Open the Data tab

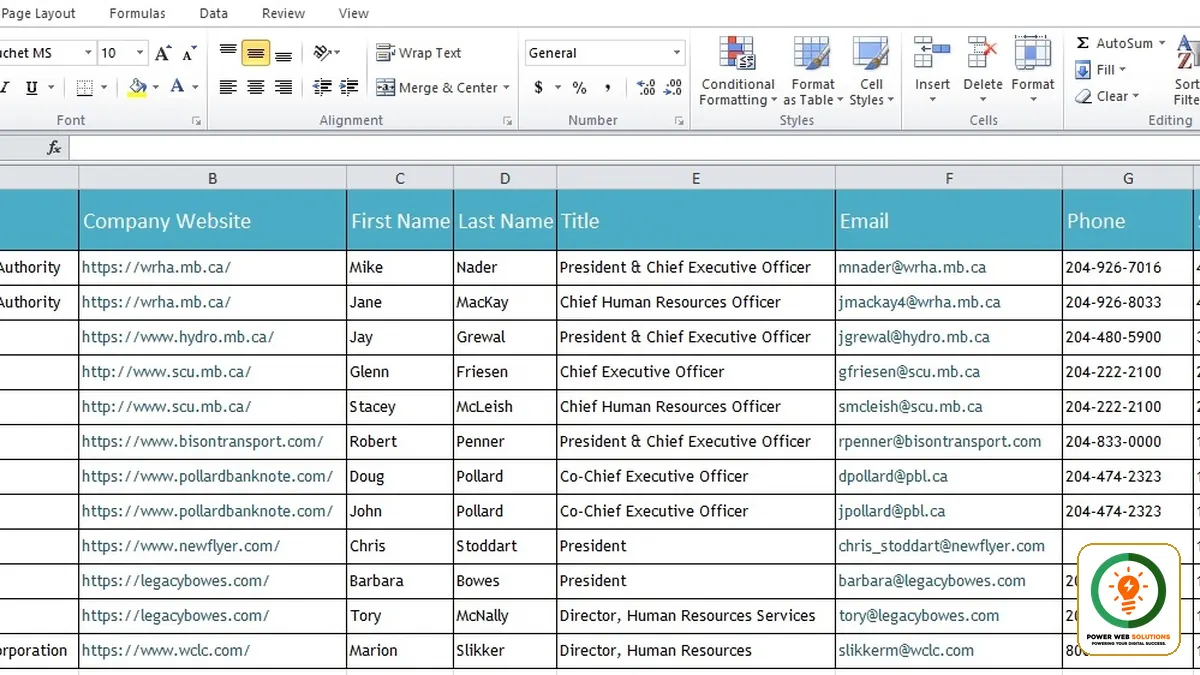click(x=214, y=14)
